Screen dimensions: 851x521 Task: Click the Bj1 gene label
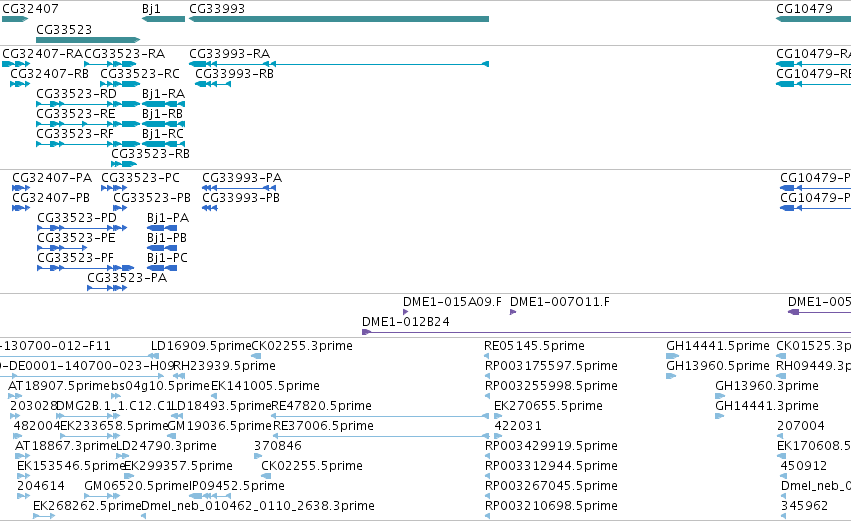151,9
